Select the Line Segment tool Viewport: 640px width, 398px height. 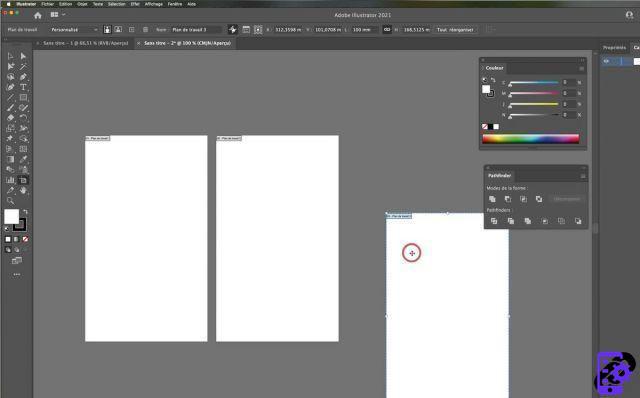pos(11,98)
